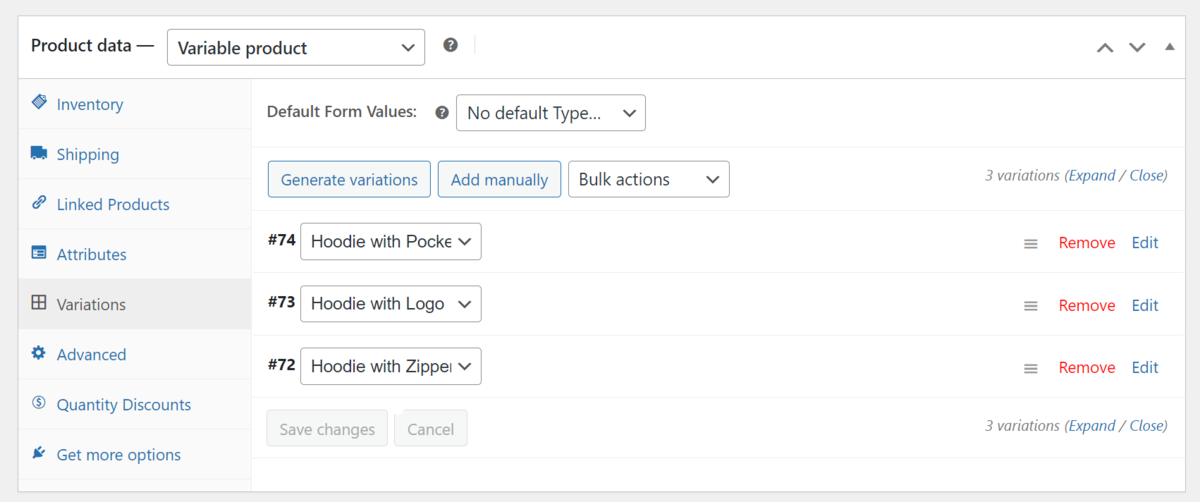The width and height of the screenshot is (1200, 502).
Task: Click bottom Expand variations link
Action: point(1092,425)
